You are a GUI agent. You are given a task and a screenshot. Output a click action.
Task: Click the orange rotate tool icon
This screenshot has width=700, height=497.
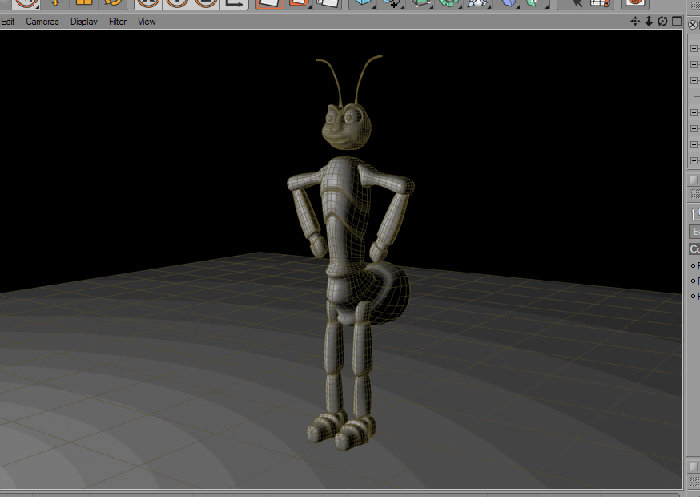pos(113,4)
